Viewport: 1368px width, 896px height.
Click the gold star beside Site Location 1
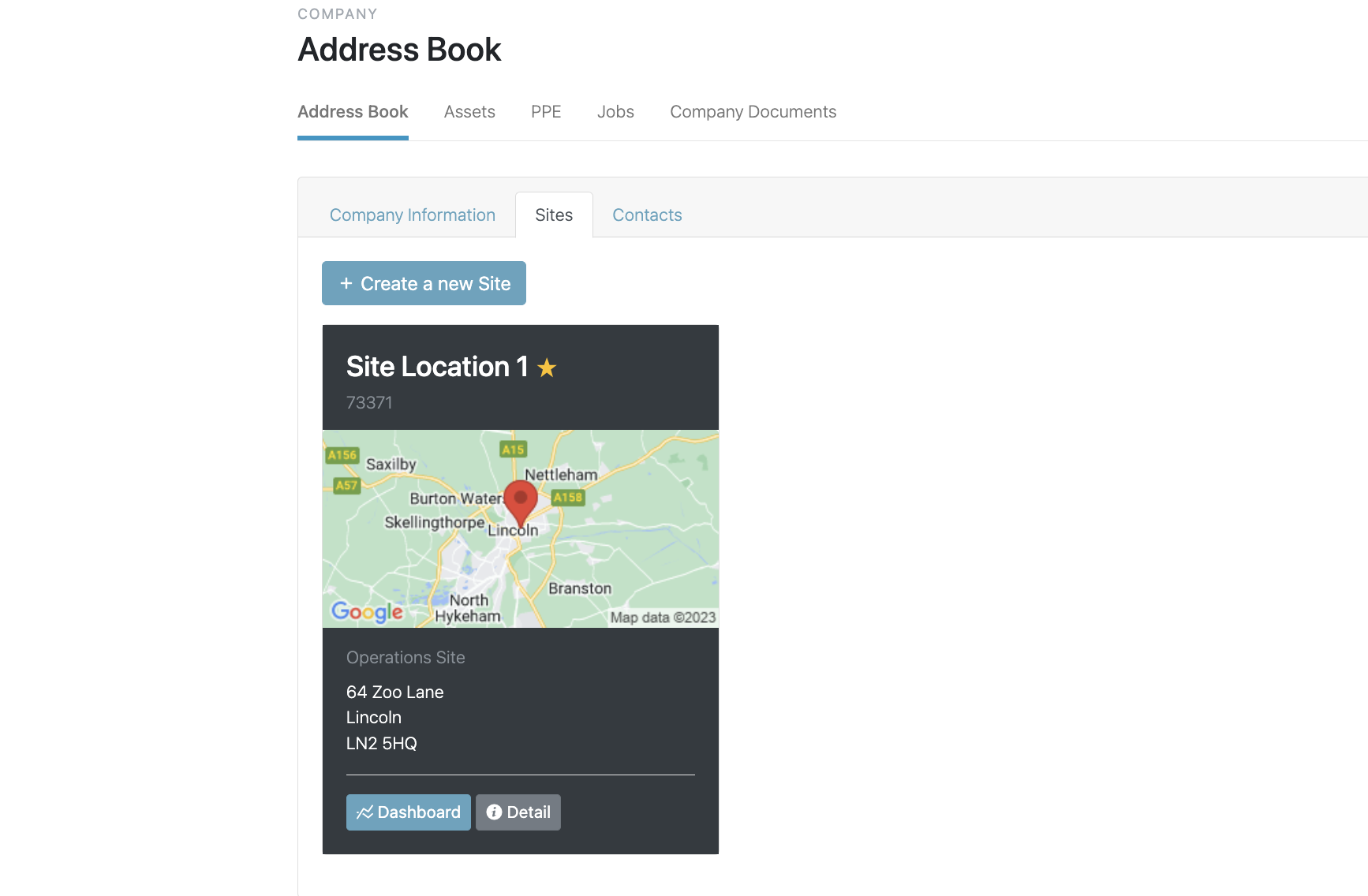pos(547,368)
